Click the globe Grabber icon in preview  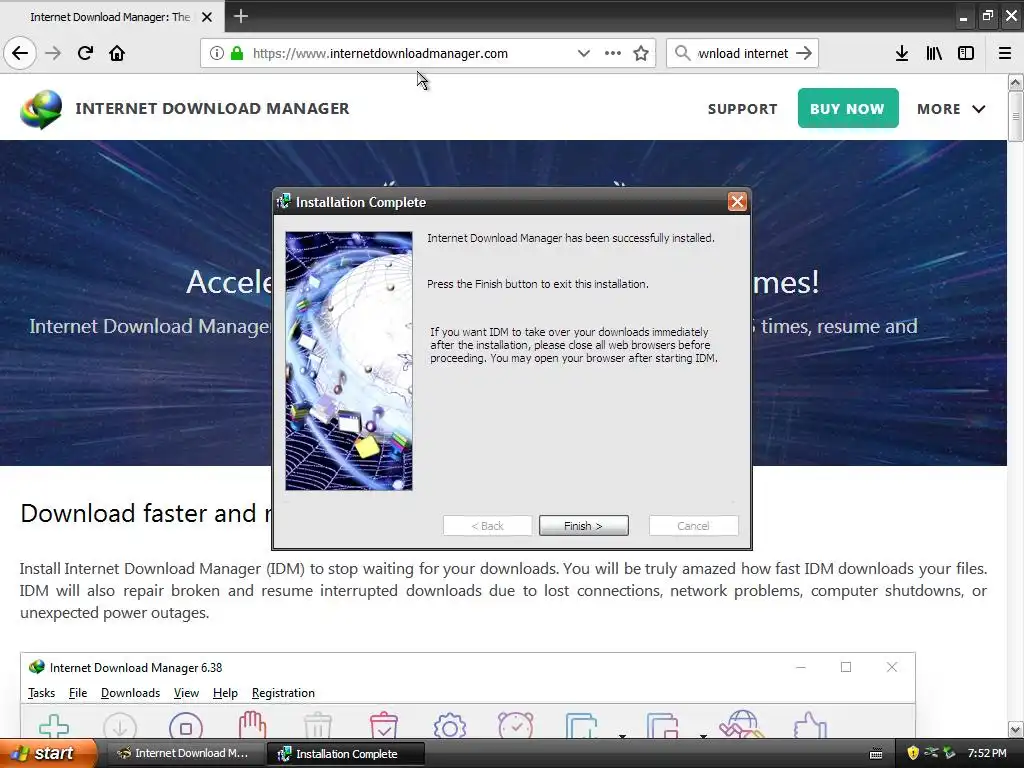click(x=742, y=725)
